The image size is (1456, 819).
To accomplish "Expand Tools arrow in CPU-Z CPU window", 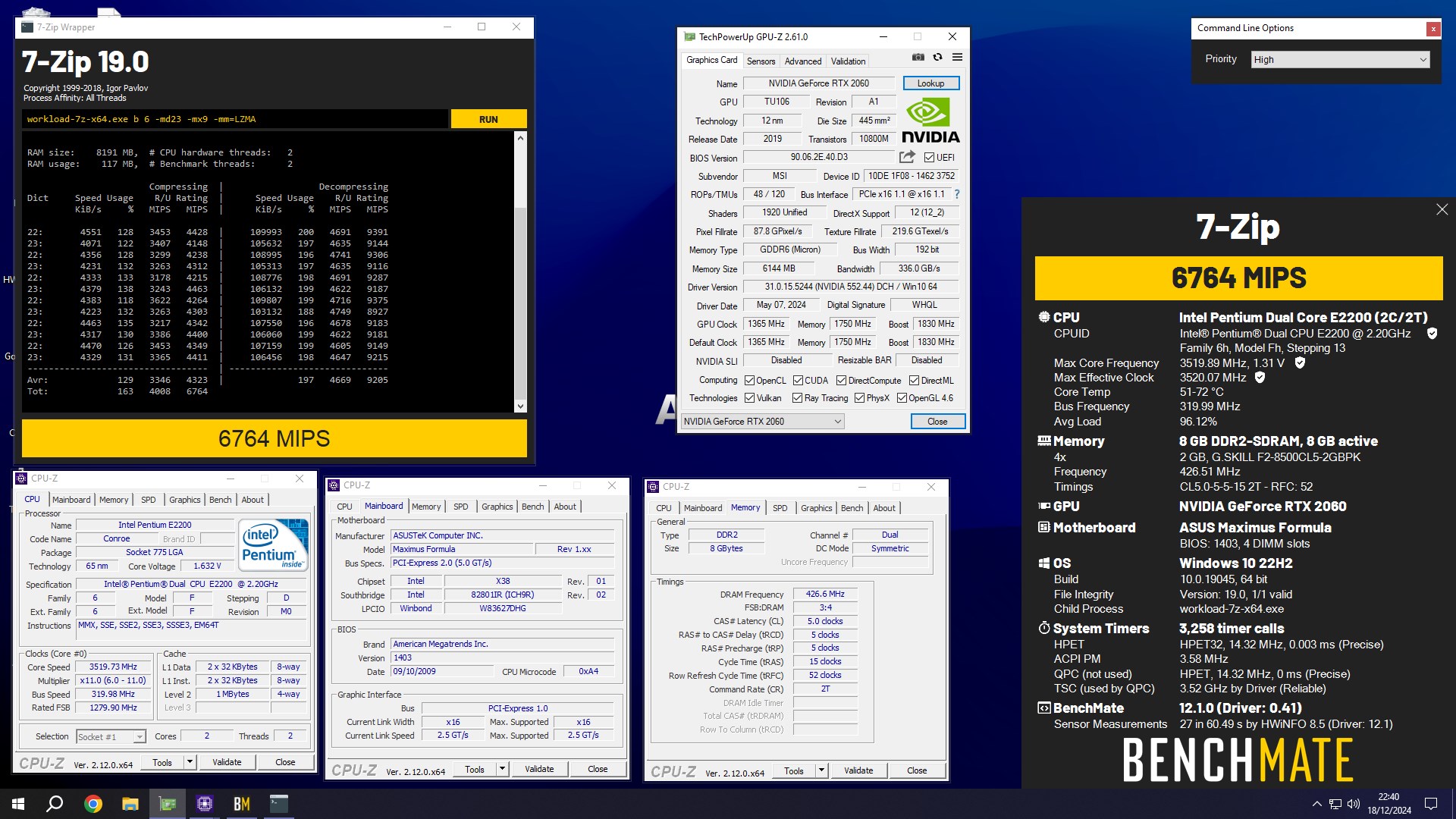I will (x=190, y=762).
